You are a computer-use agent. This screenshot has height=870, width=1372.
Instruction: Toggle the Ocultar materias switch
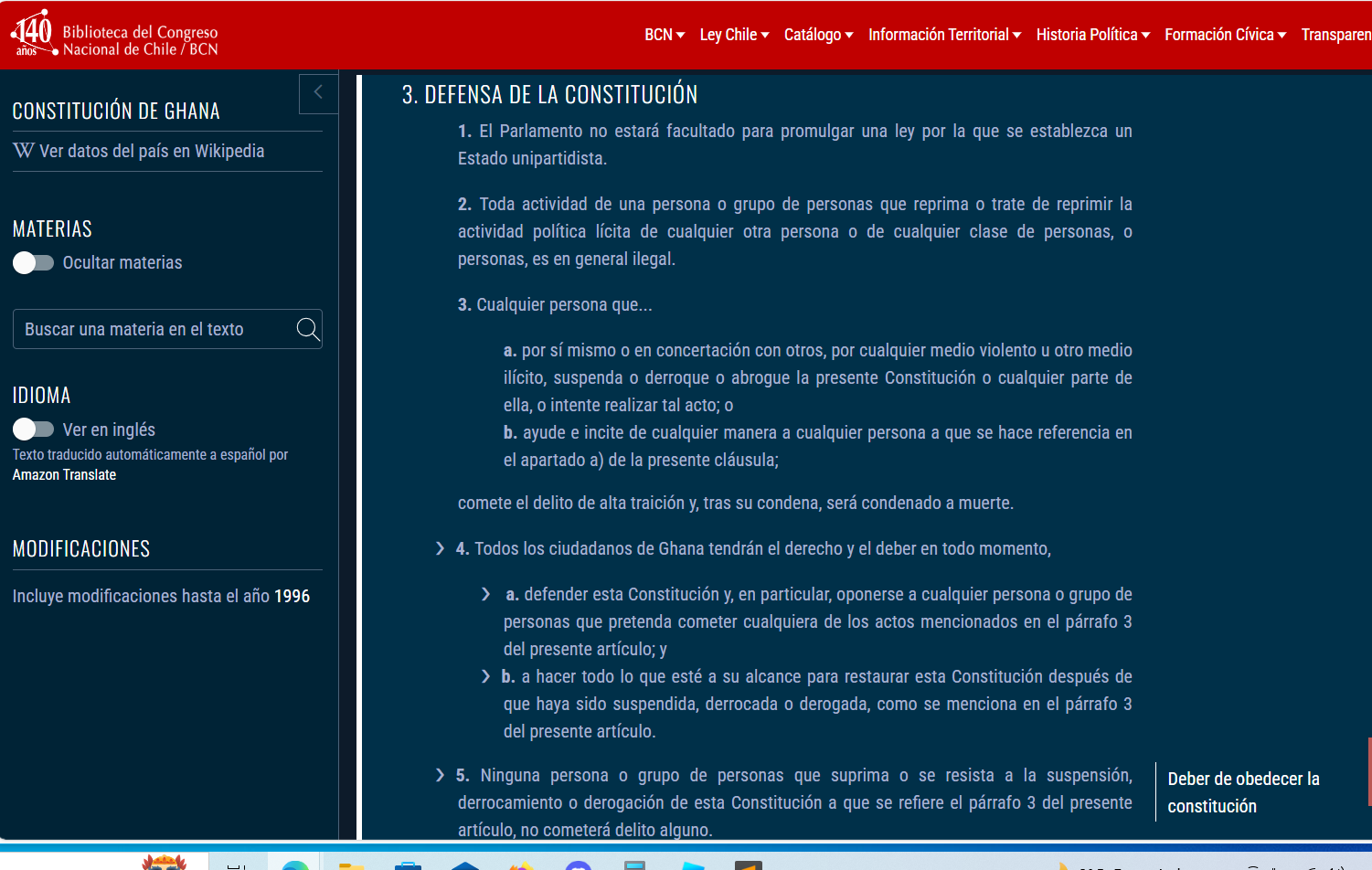click(x=33, y=263)
